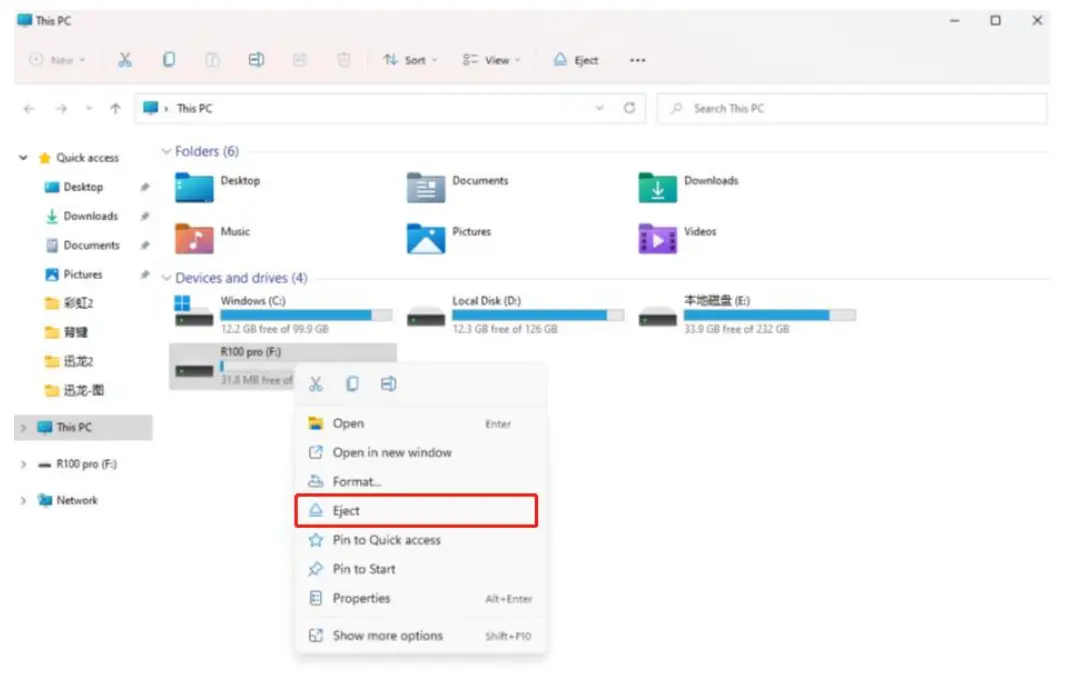Screen dimensions: 1068x684
Task: Open Documents in the Quick access sidebar
Action: tap(91, 245)
